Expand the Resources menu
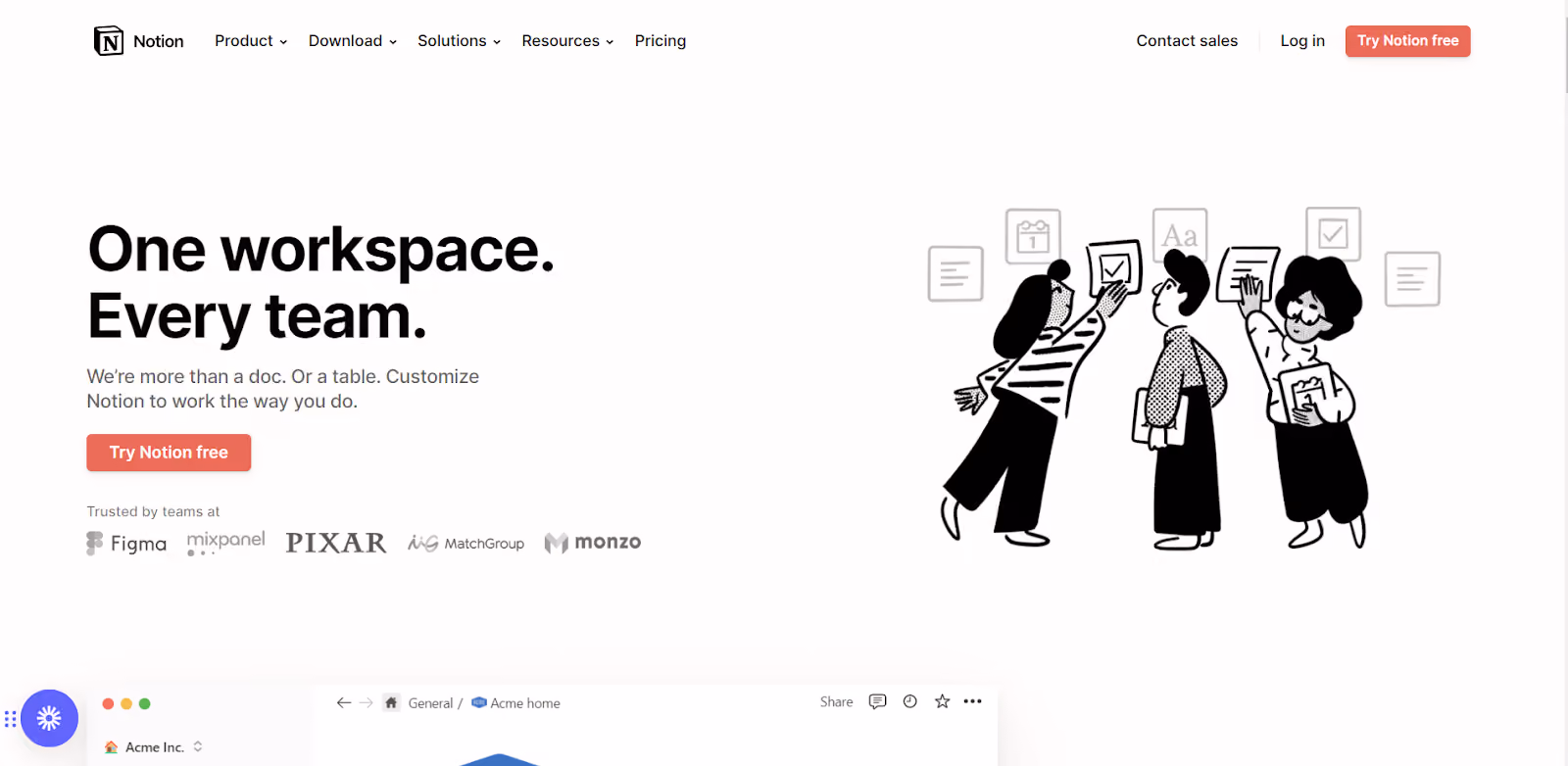This screenshot has width=1568, height=766. (x=567, y=41)
